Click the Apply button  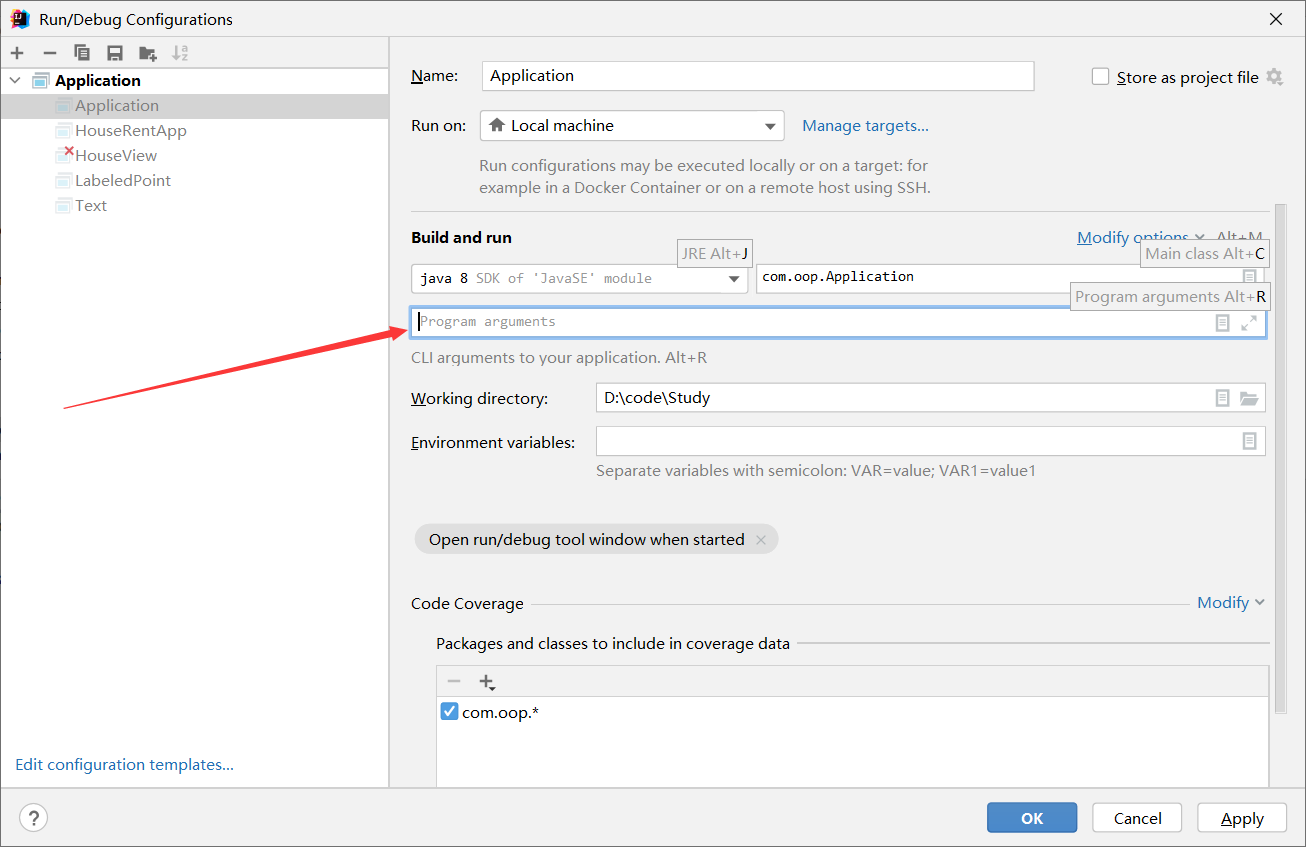[1242, 818]
